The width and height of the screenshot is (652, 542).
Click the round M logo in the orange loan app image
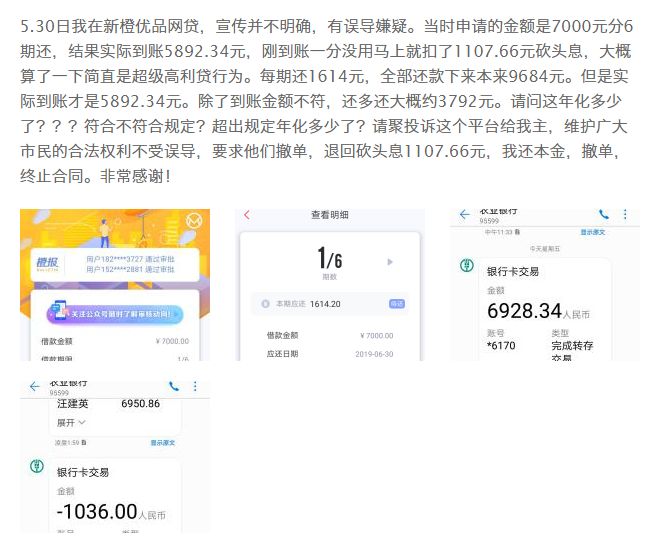pyautogui.click(x=194, y=220)
